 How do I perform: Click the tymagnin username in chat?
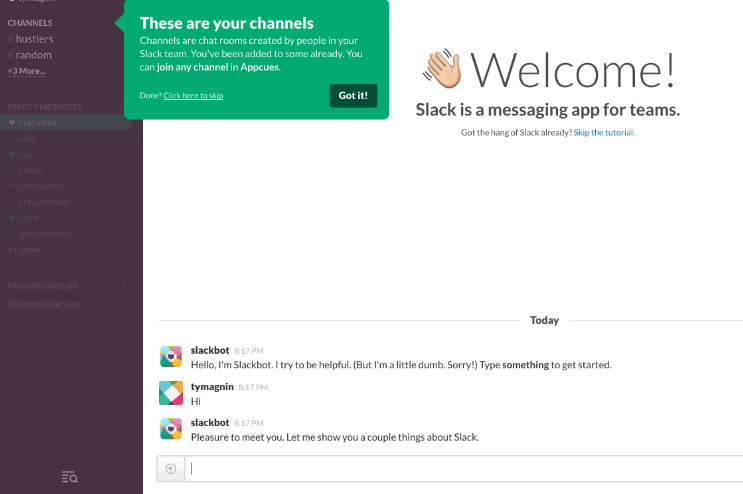click(212, 387)
